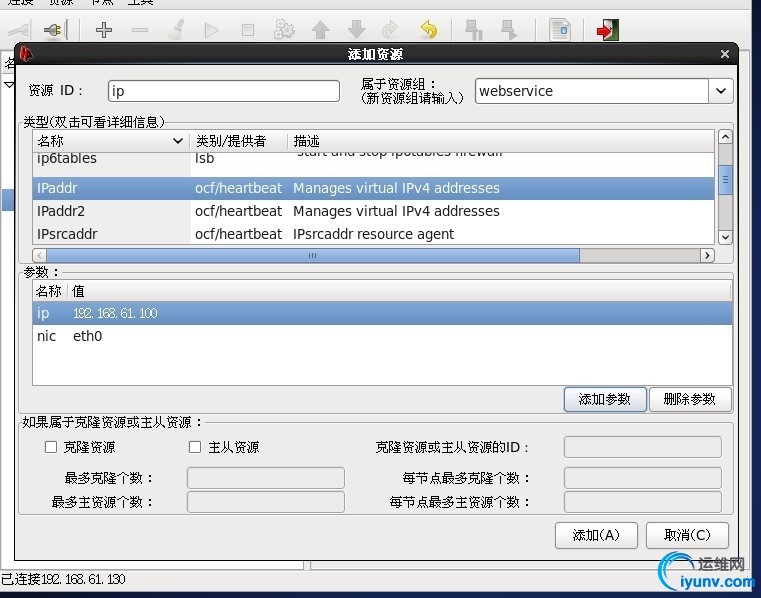This screenshot has width=761, height=598.
Task: Click the 192.168.61.100 parameter value
Action: 115,313
